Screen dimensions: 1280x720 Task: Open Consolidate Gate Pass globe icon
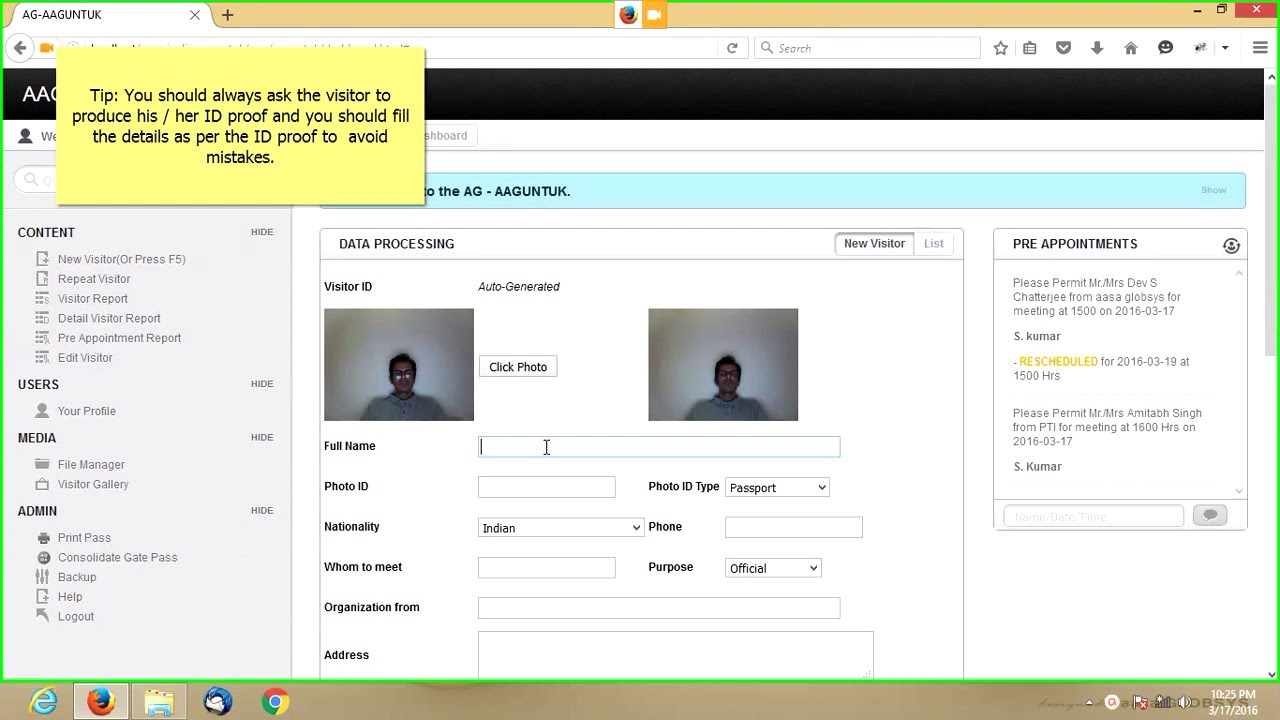42,558
